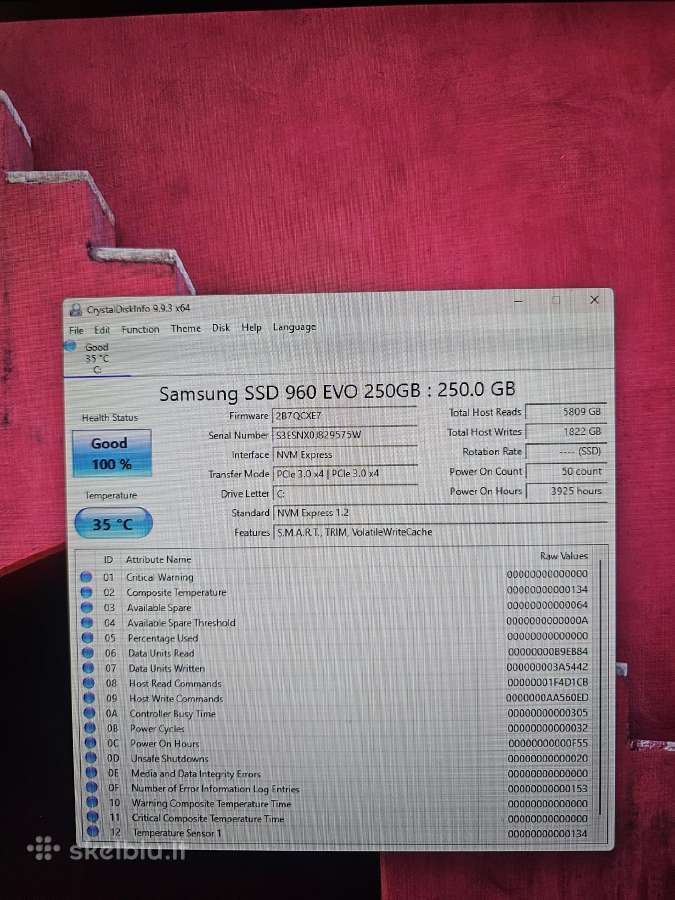This screenshot has width=675, height=900.
Task: Select the Host Write Commands attribute name
Action: [x=176, y=699]
